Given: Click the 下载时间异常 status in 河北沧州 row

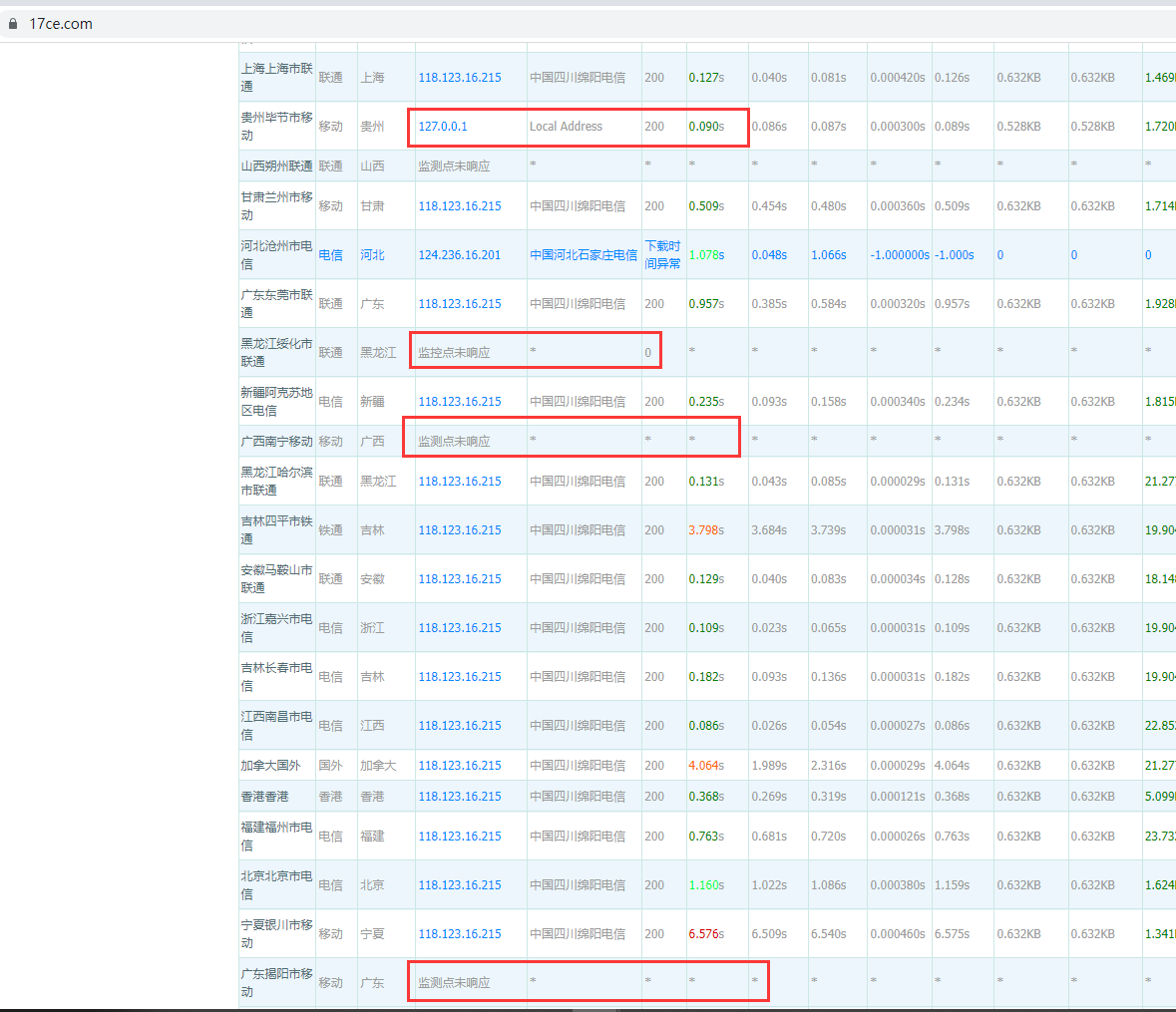Looking at the screenshot, I should tap(662, 254).
